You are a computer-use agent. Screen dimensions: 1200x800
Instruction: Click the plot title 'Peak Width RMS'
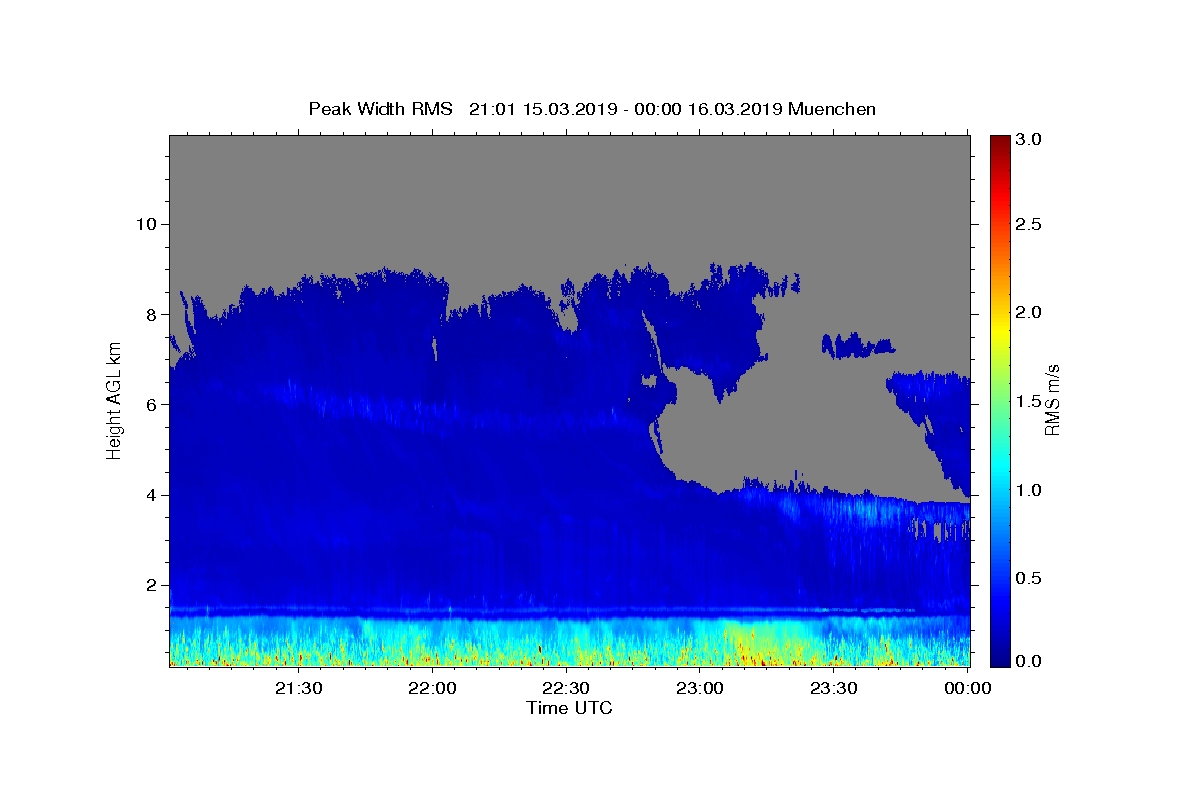[x=380, y=109]
